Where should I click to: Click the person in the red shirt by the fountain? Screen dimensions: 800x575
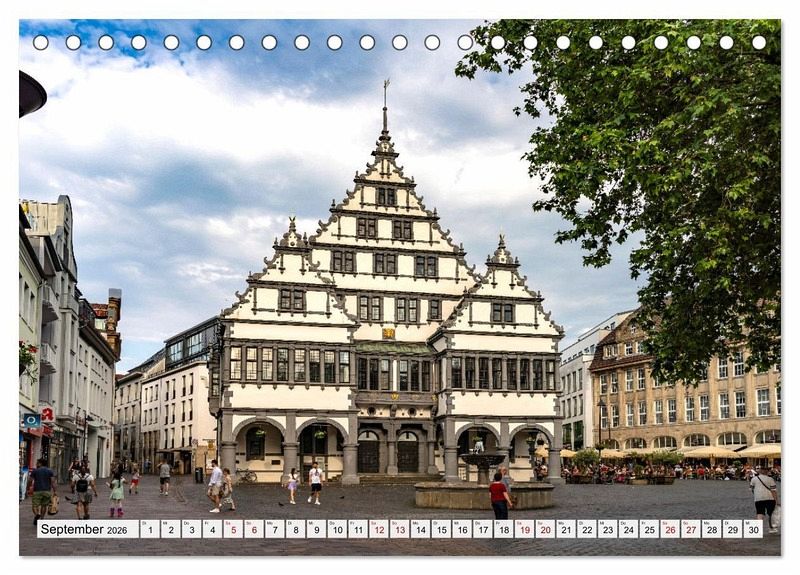point(498,494)
